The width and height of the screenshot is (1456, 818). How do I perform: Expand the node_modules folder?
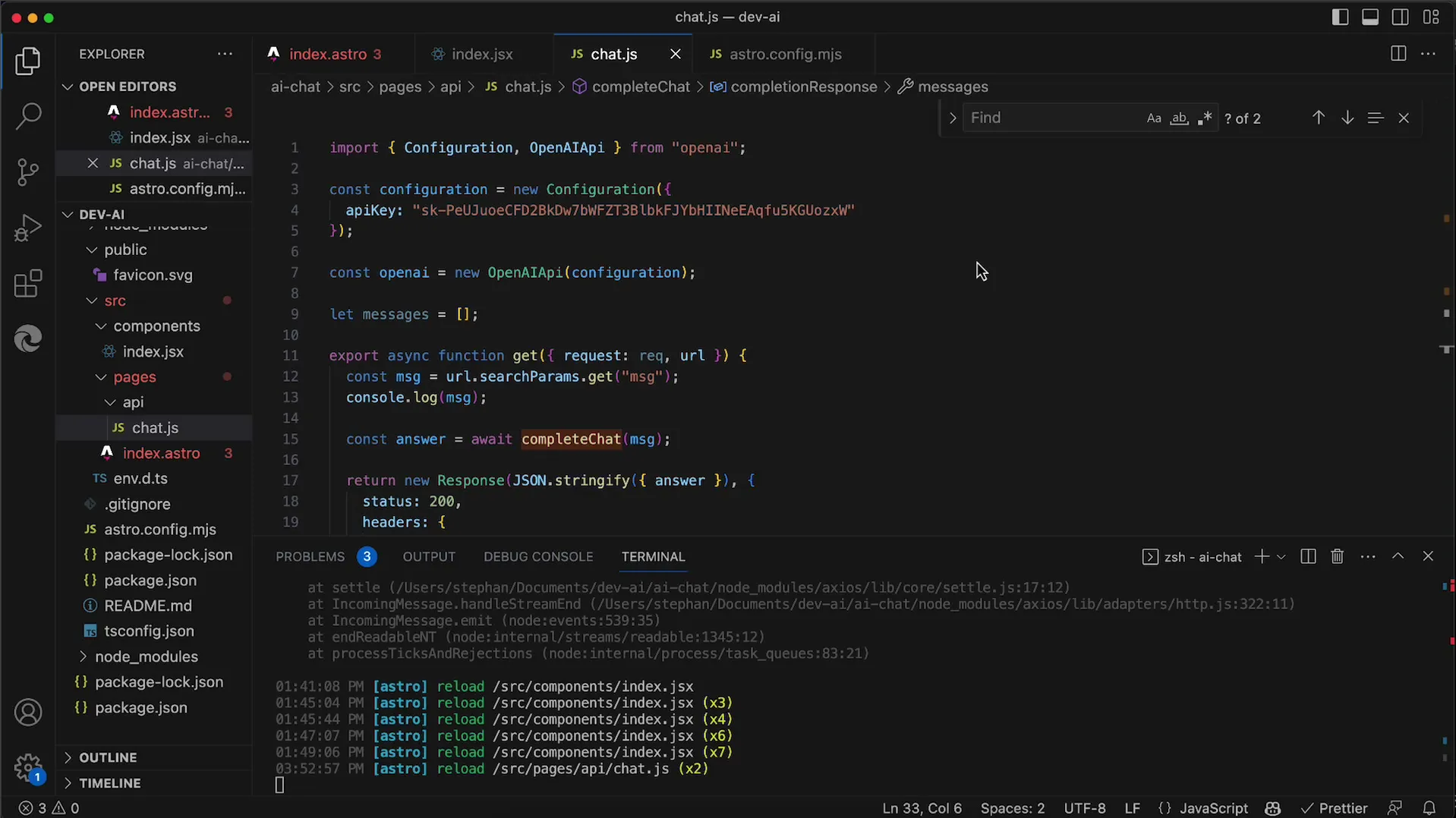click(146, 656)
